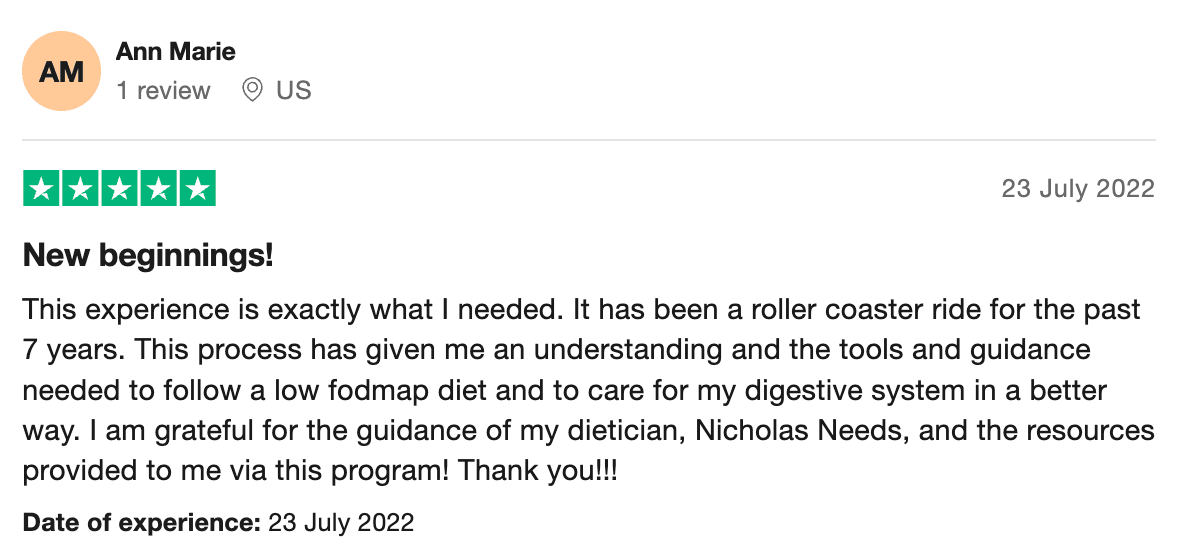Click the first green rating star
Screen dimensions: 1184x556
coord(42,188)
